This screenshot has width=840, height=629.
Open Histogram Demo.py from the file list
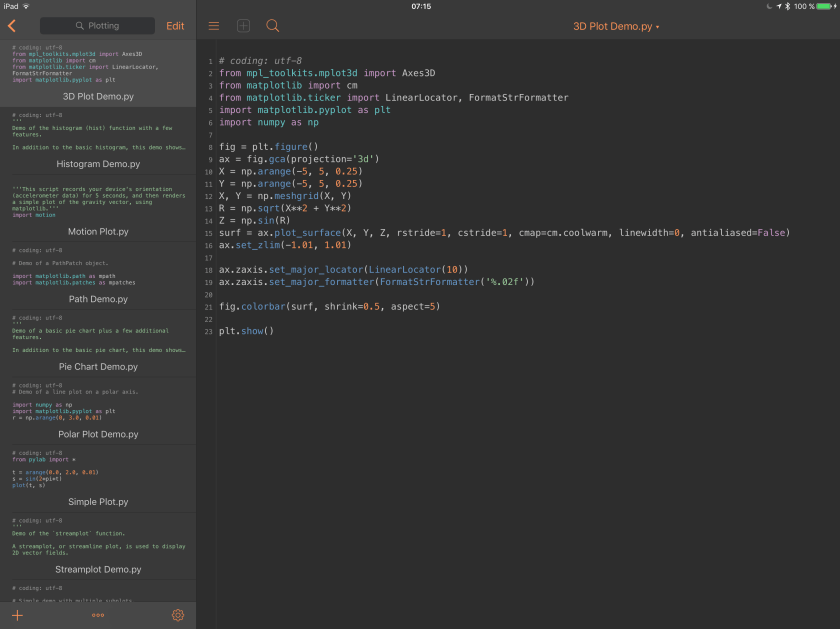(x=98, y=163)
